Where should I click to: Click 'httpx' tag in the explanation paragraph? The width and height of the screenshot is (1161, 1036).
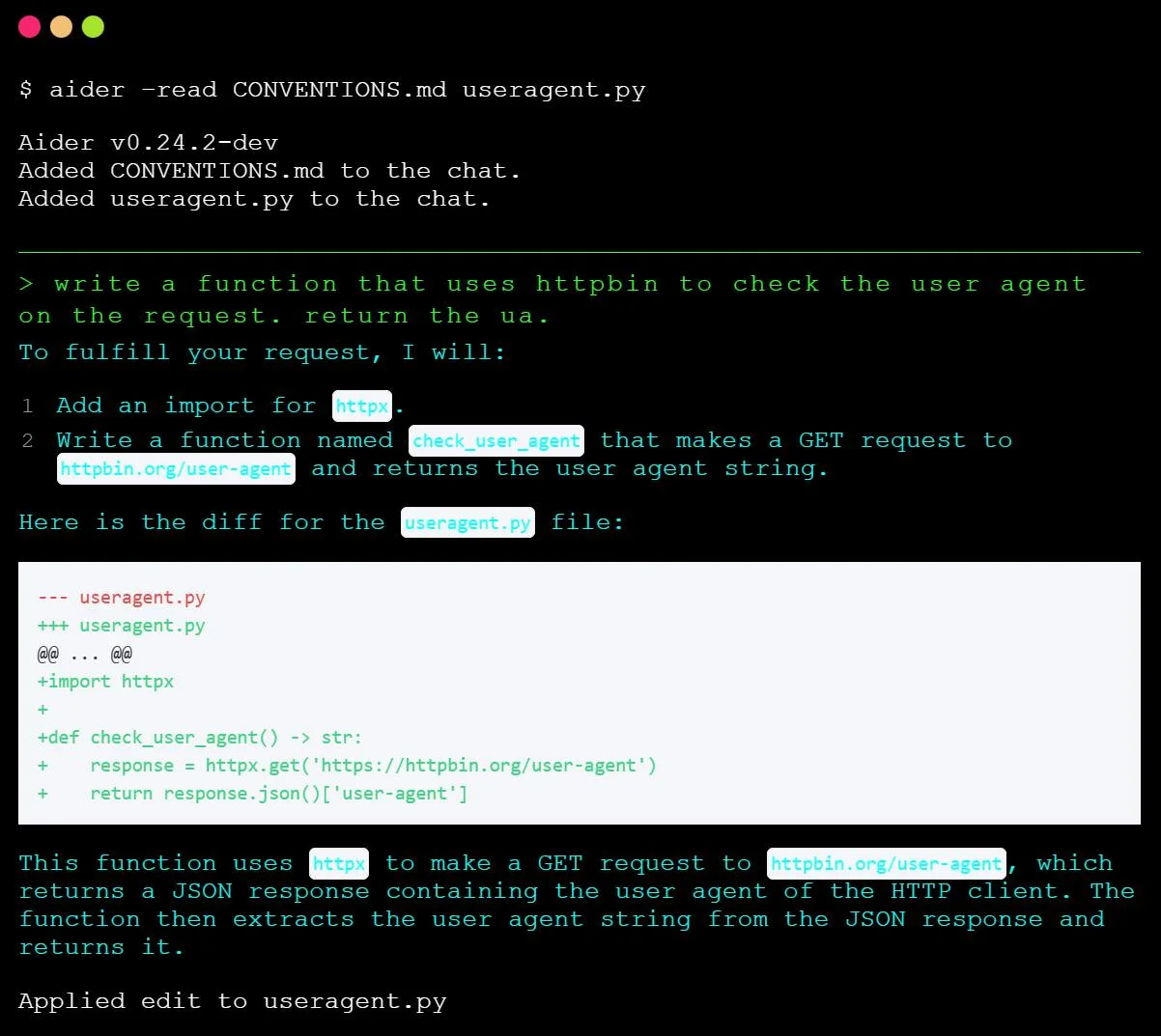[x=340, y=863]
